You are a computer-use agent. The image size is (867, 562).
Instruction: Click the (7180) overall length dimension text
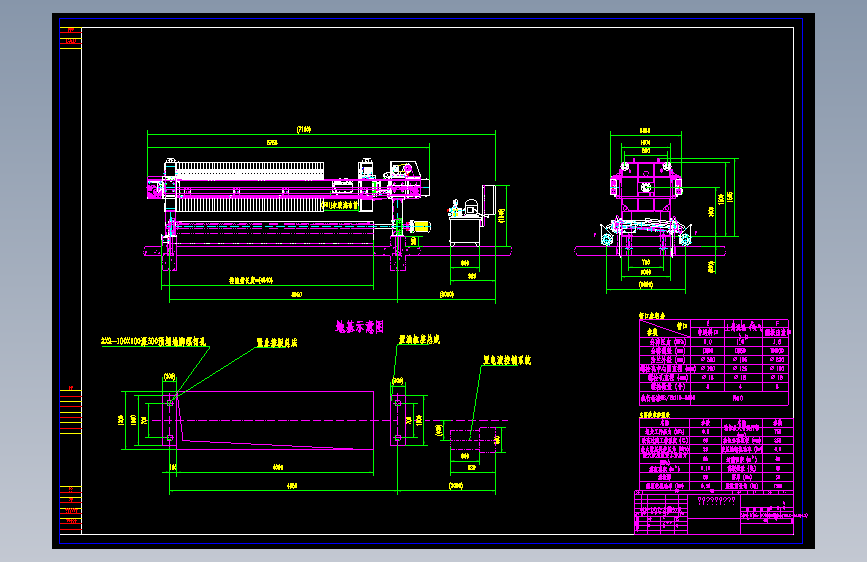point(304,129)
